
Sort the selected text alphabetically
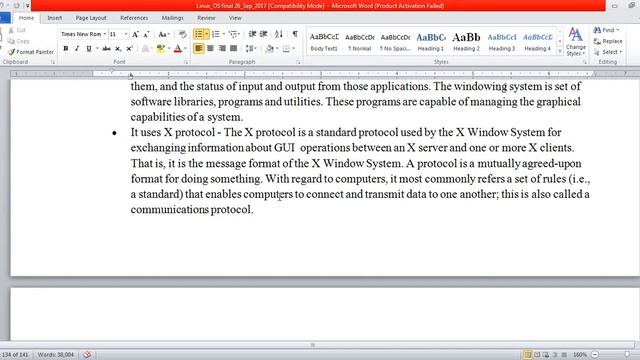tap(279, 34)
